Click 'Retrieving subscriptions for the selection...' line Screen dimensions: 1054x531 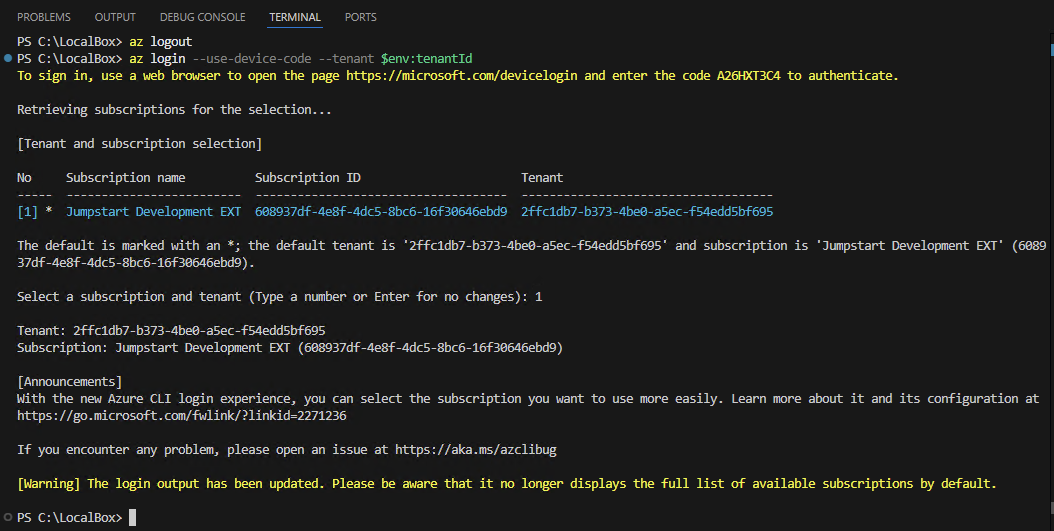point(174,110)
